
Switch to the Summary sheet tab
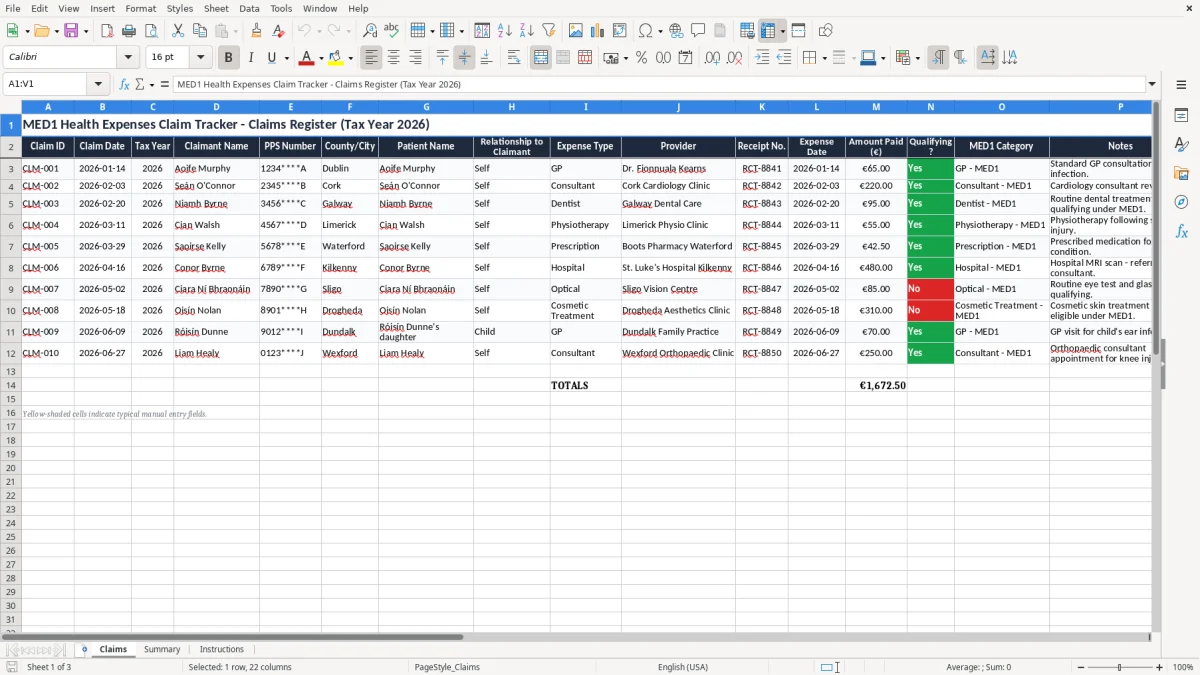162,649
